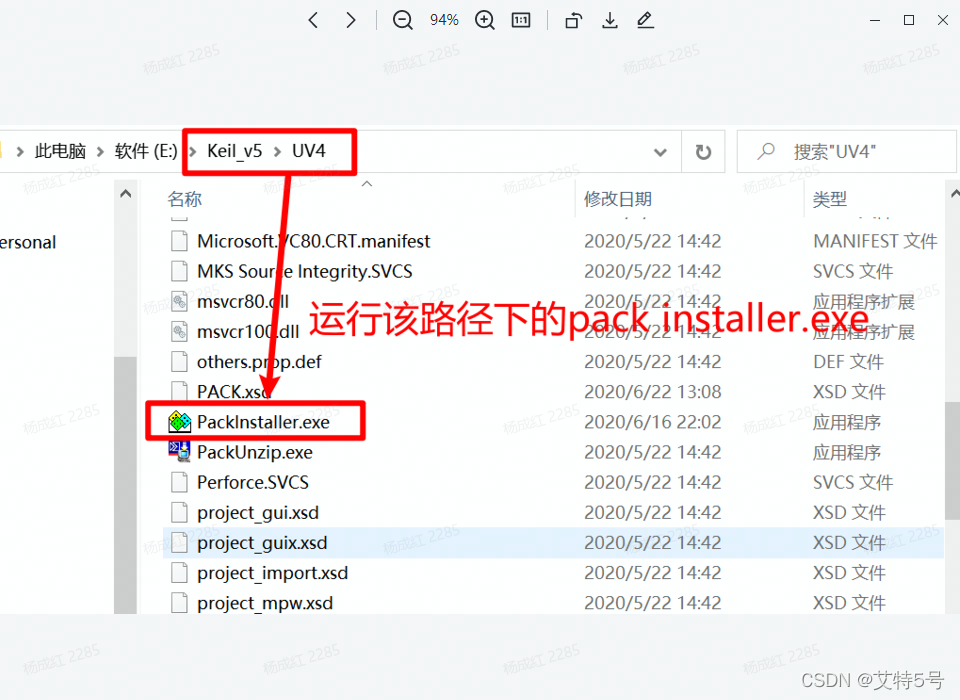Sort files by 名称 column
This screenshot has width=960, height=700.
184,199
